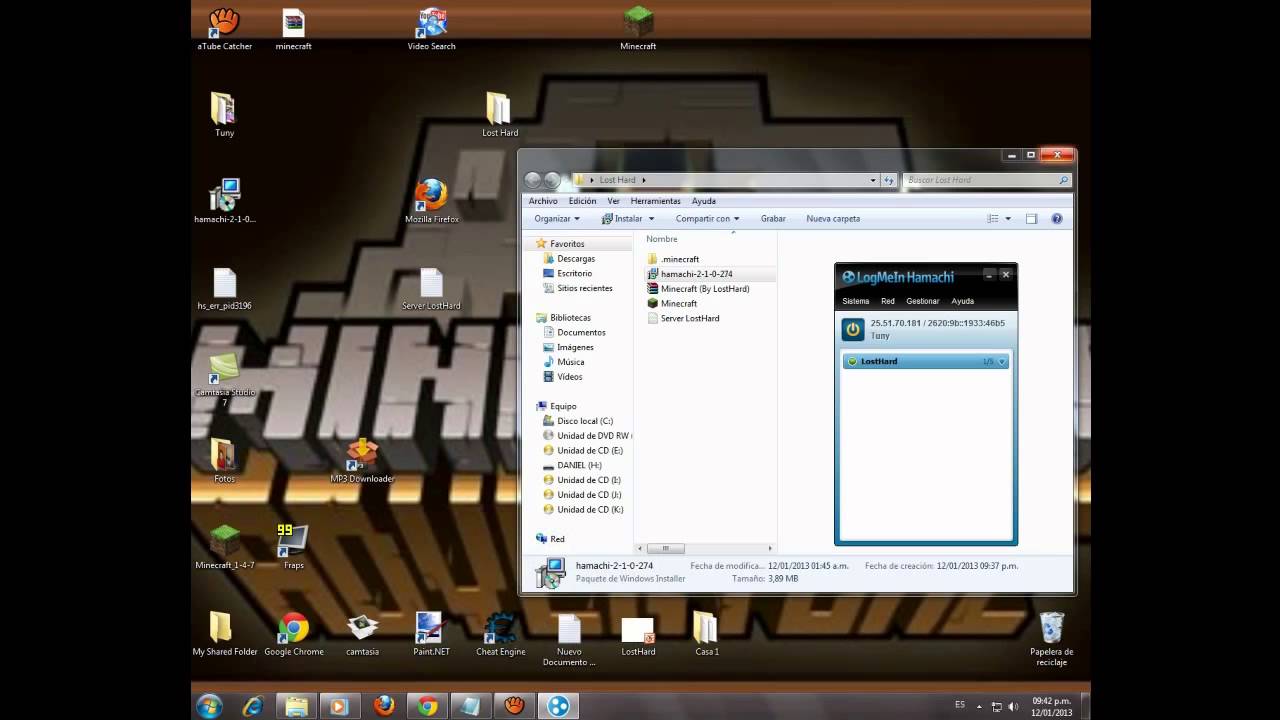Open Internet Explorer in taskbar

pos(253,705)
